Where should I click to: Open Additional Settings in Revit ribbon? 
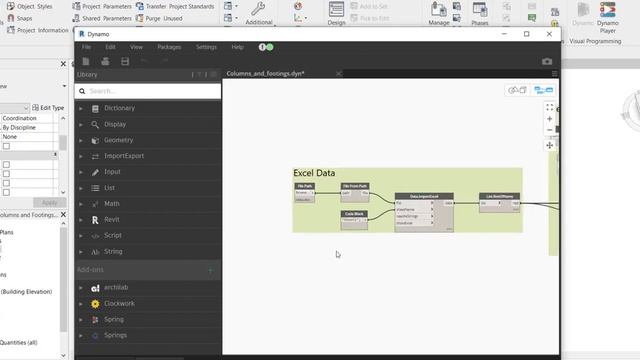[x=259, y=13]
